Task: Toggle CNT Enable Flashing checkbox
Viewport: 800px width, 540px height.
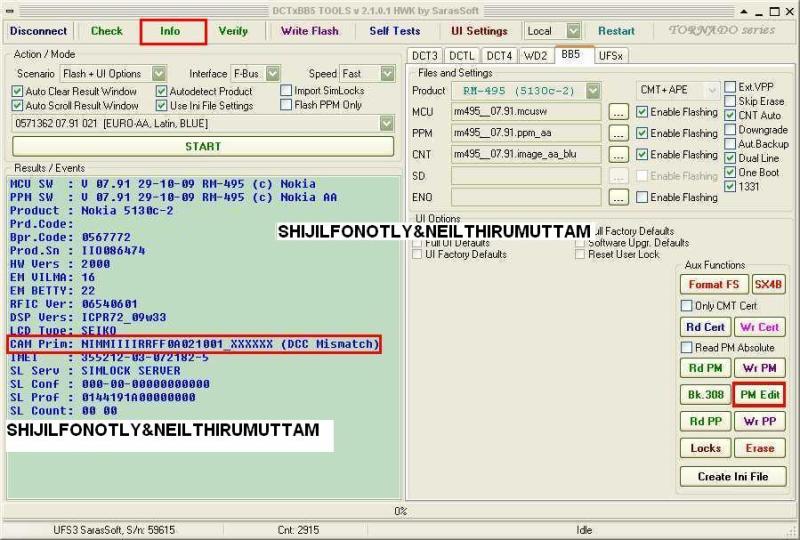Action: coord(642,155)
